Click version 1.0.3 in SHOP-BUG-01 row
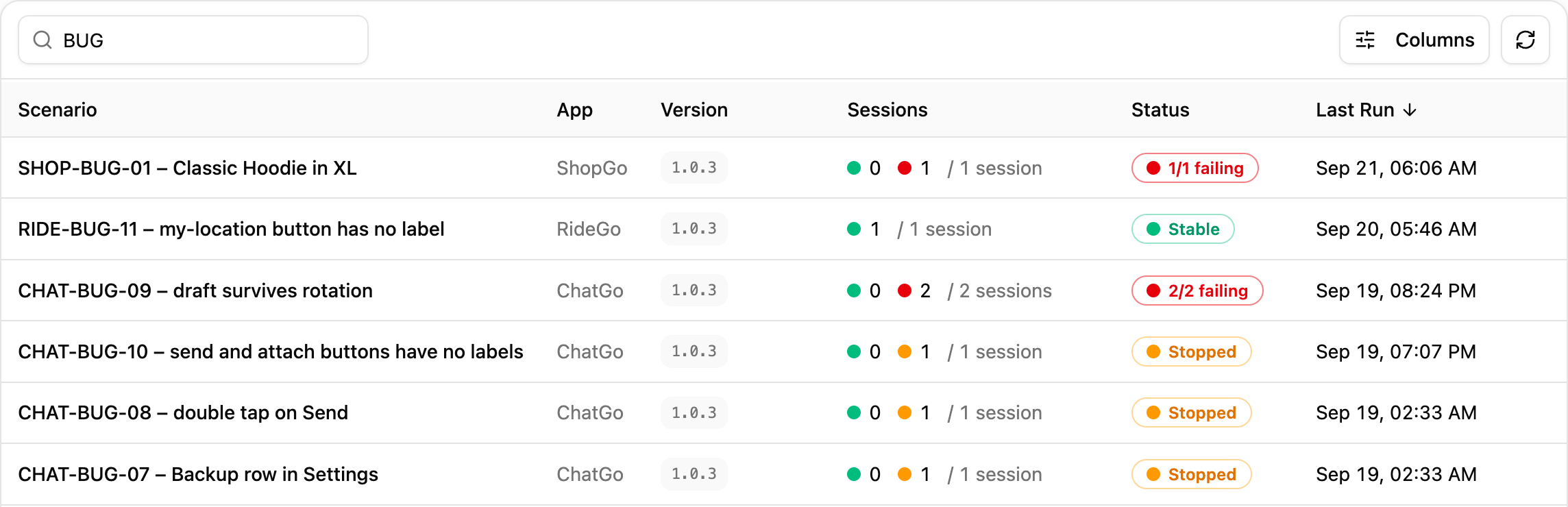The image size is (1568, 507). click(694, 168)
